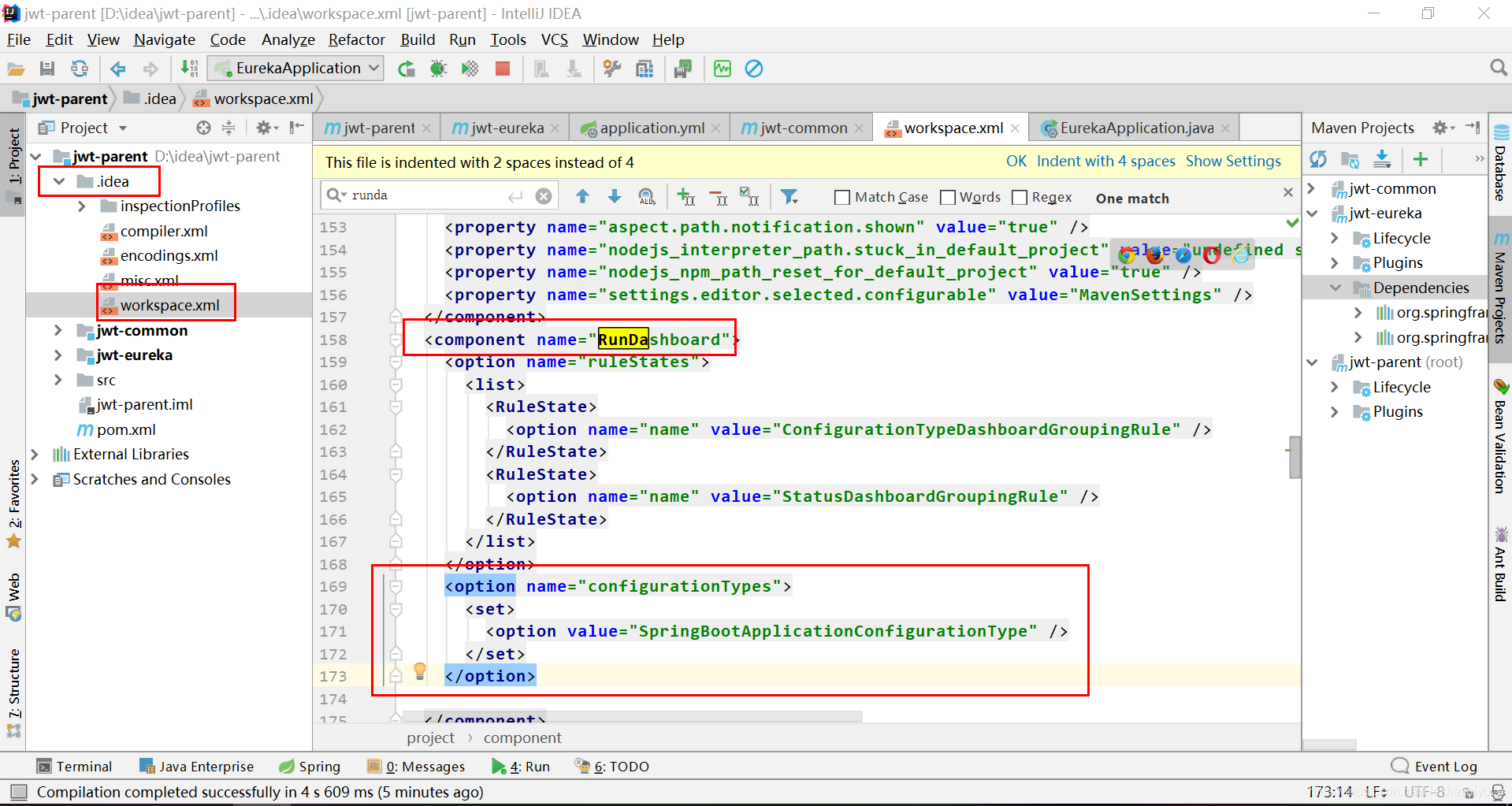
Task: Open the VCS menu
Action: tap(554, 39)
